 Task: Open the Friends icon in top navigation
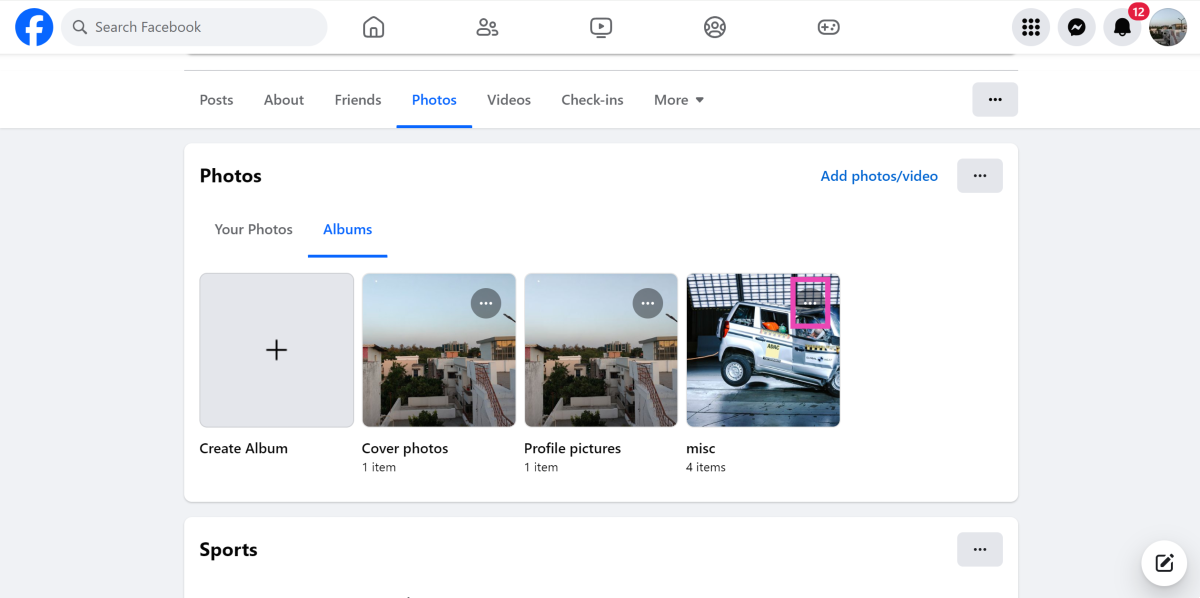487,27
